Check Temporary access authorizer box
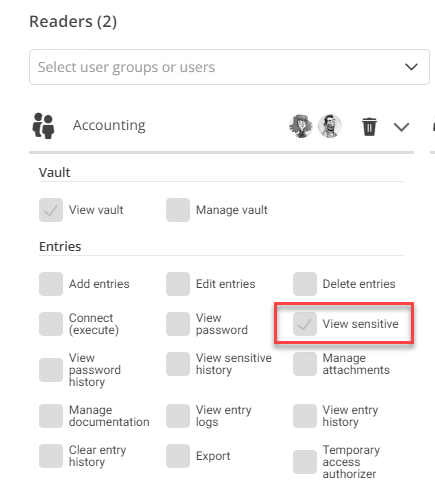Screen dimensions: 435x498 tap(305, 462)
